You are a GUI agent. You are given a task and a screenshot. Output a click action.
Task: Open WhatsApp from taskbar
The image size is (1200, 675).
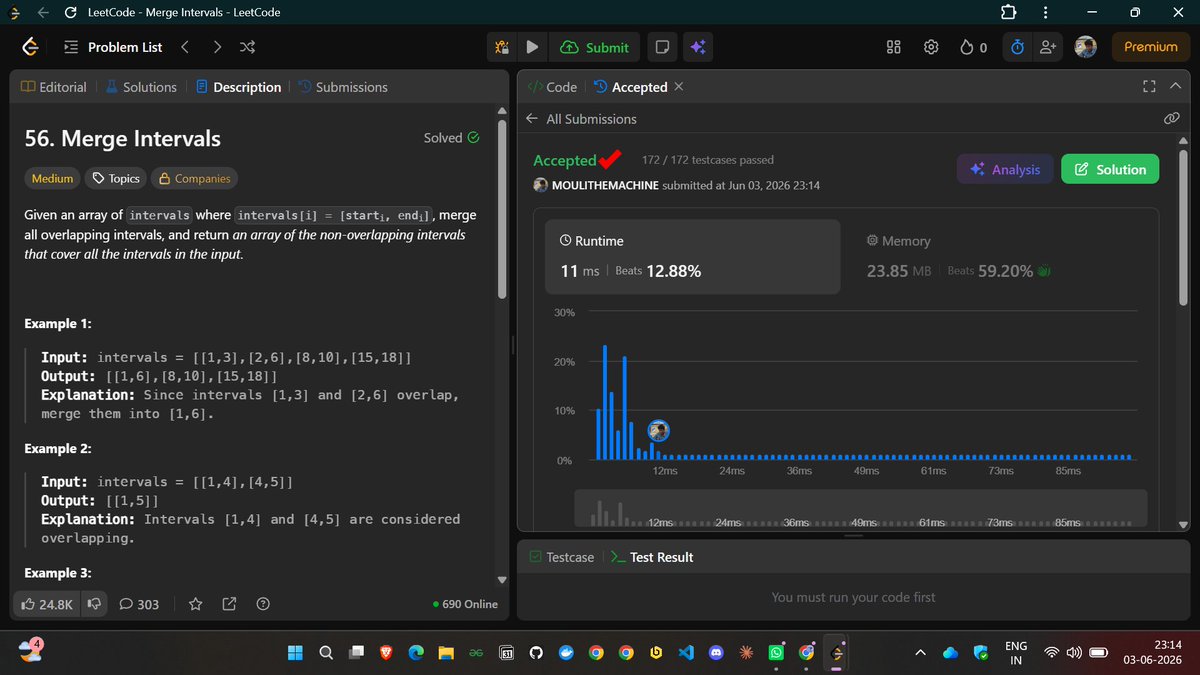[776, 653]
